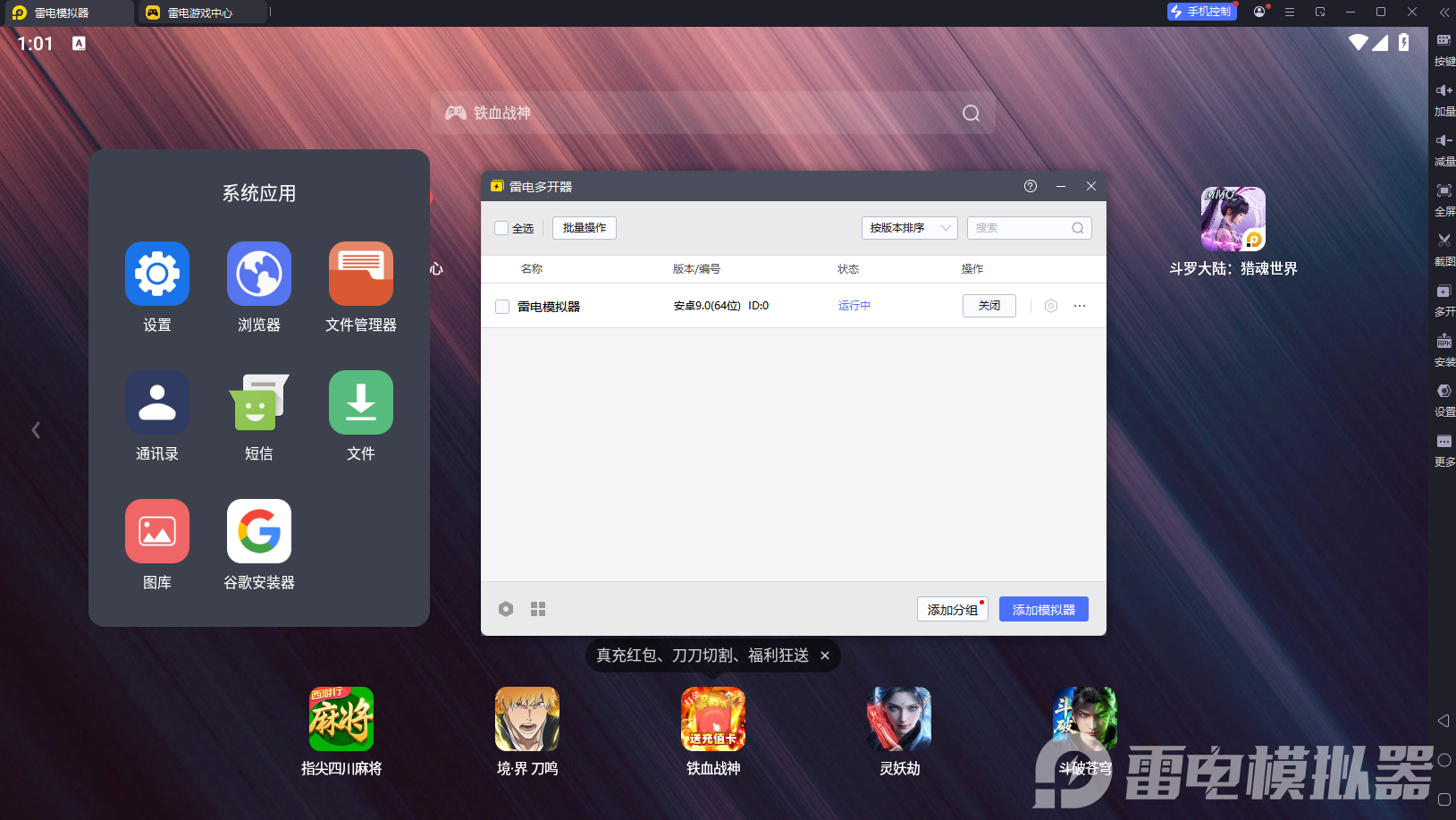Show 更多 tools in the right sidebar
This screenshot has height=820, width=1456.
coord(1443,441)
